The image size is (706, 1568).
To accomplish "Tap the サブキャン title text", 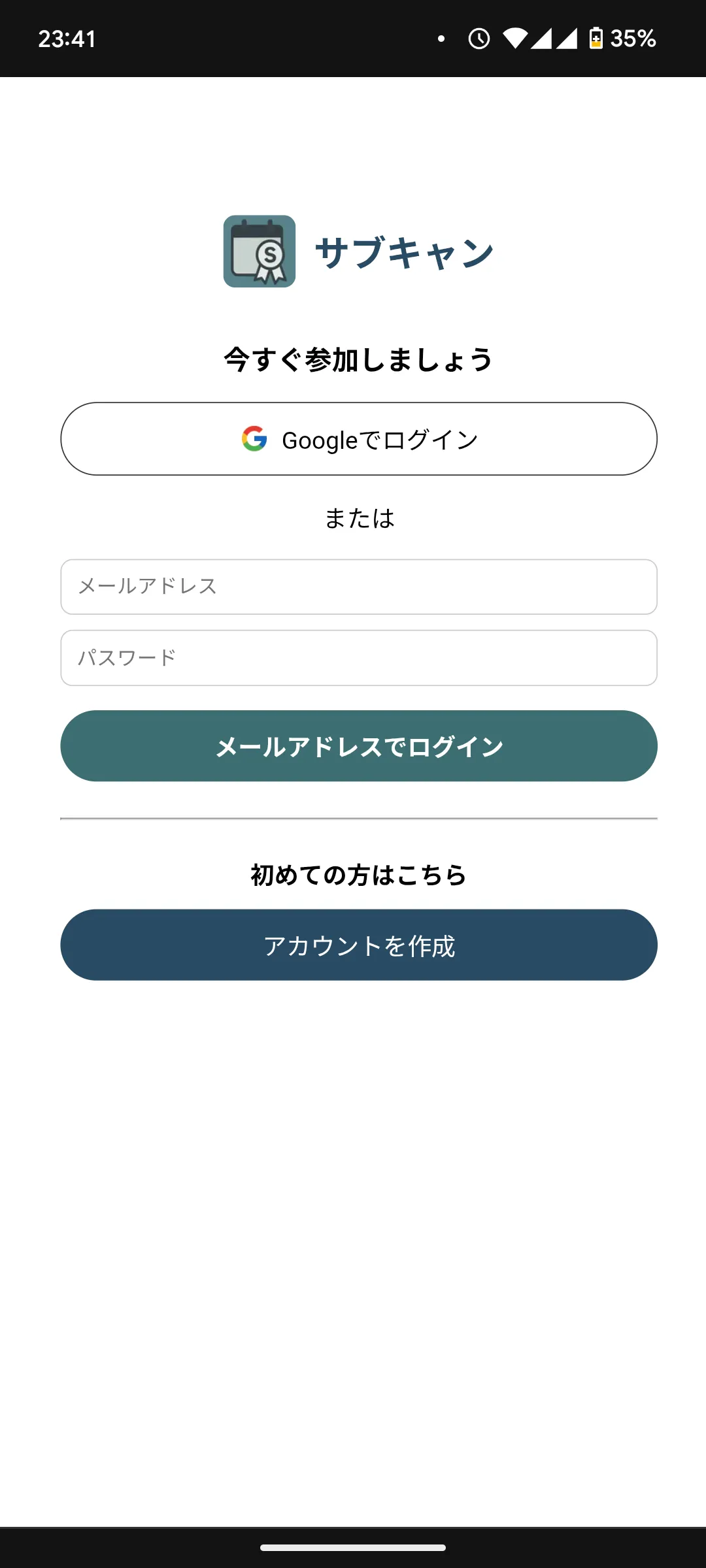I will click(404, 253).
